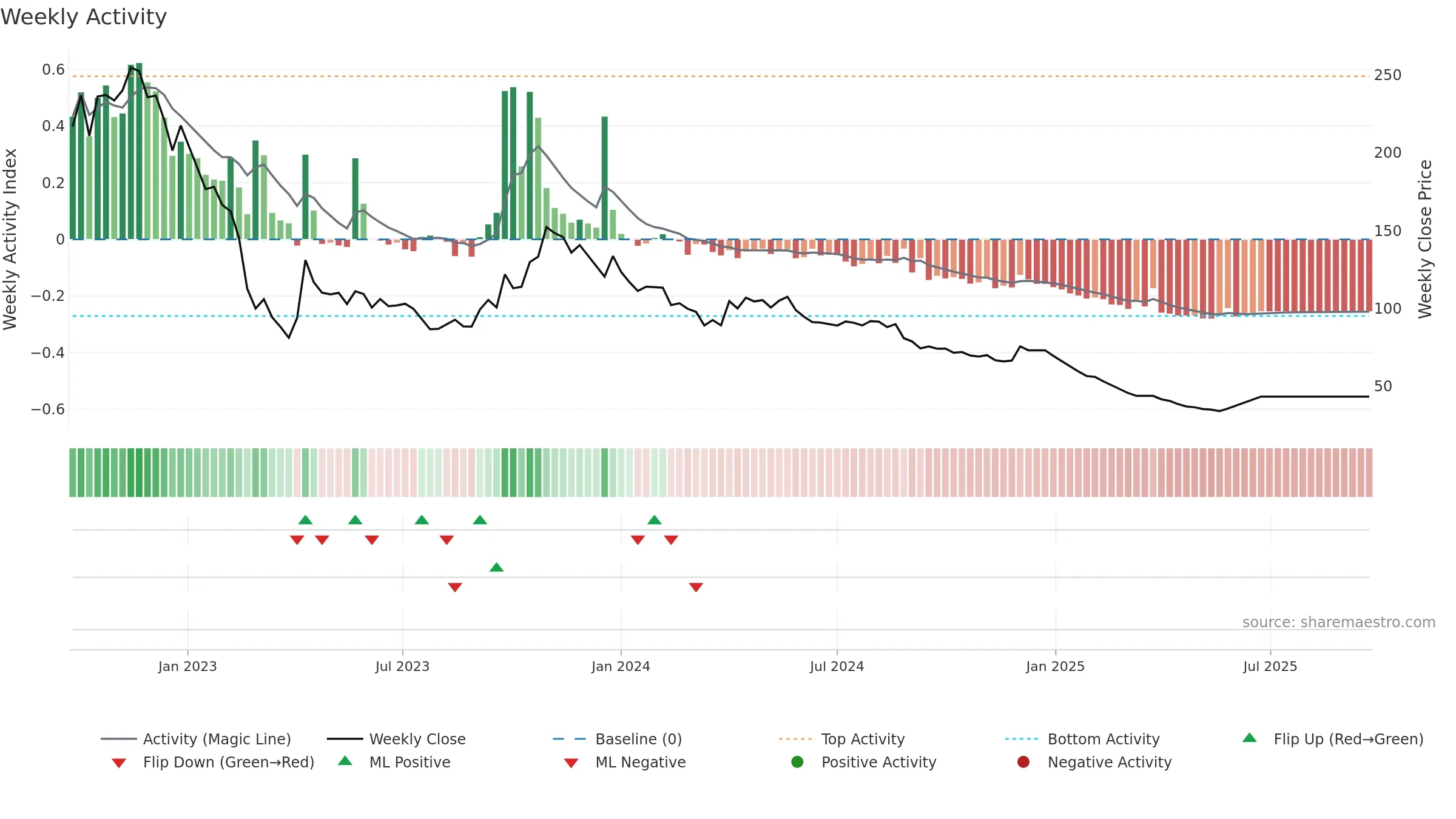The width and height of the screenshot is (1456, 819).
Task: Click the 250 price axis tick
Action: pyautogui.click(x=1387, y=75)
